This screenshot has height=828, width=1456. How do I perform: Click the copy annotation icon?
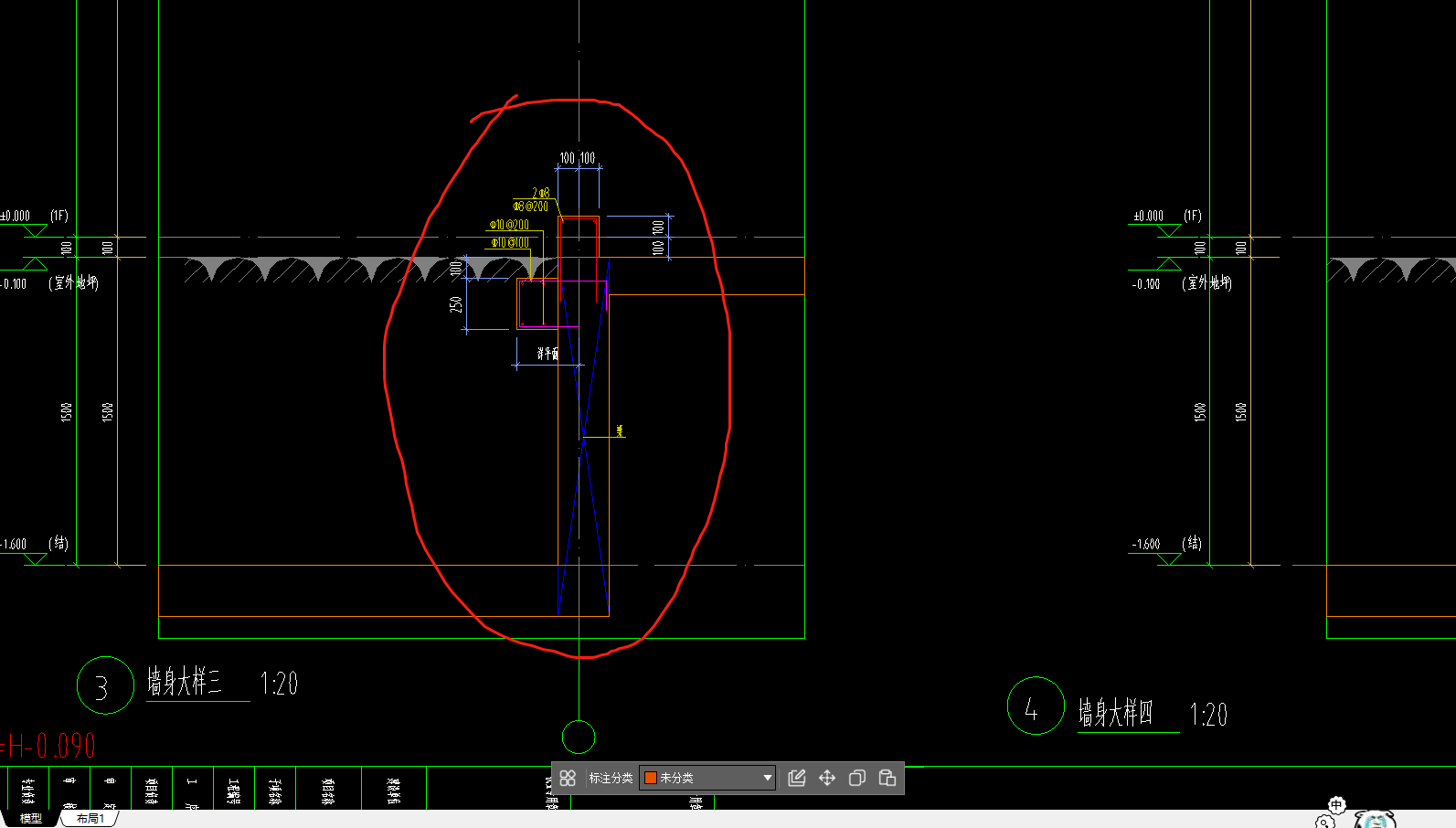coord(857,778)
